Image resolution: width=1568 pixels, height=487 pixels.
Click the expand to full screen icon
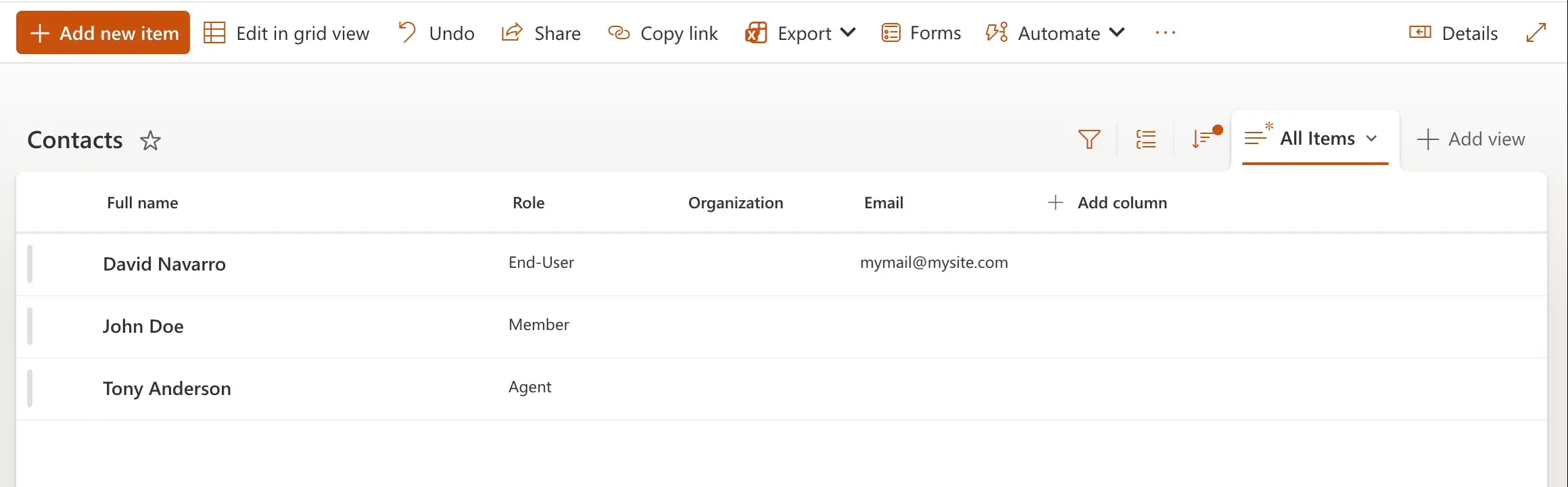click(x=1536, y=32)
